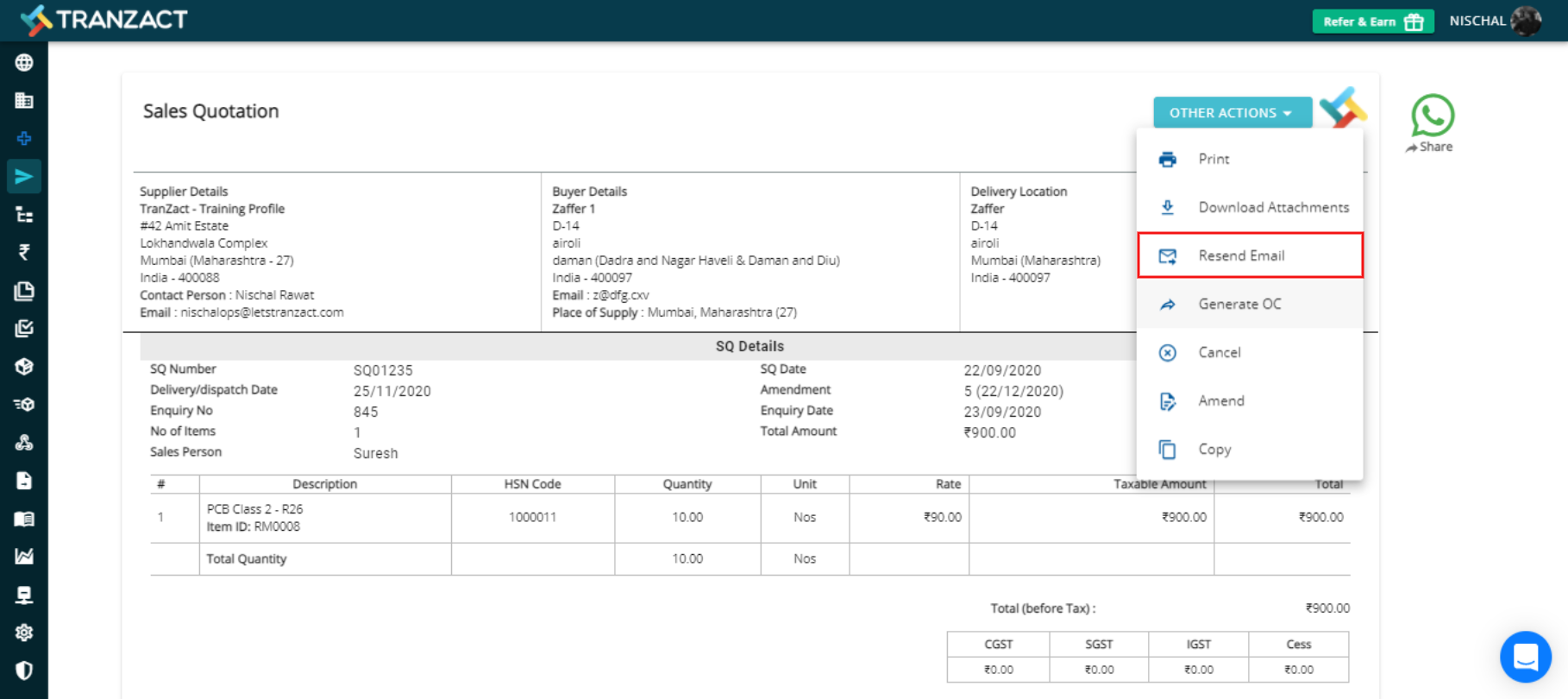This screenshot has height=699, width=1568.
Task: Click the rate cell ₹90.00
Action: pos(942,517)
